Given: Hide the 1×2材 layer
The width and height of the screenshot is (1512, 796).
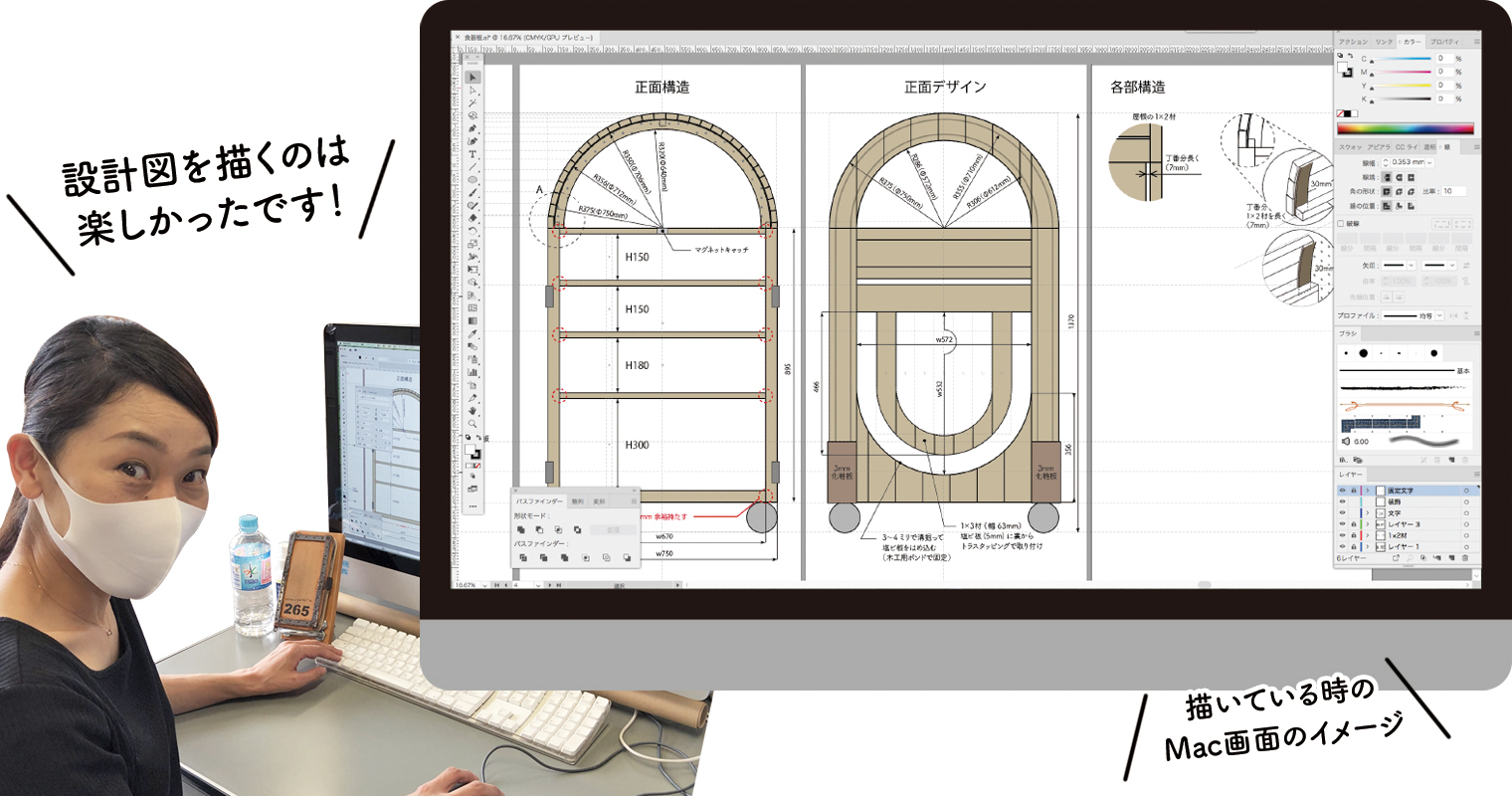Looking at the screenshot, I should point(1343,535).
